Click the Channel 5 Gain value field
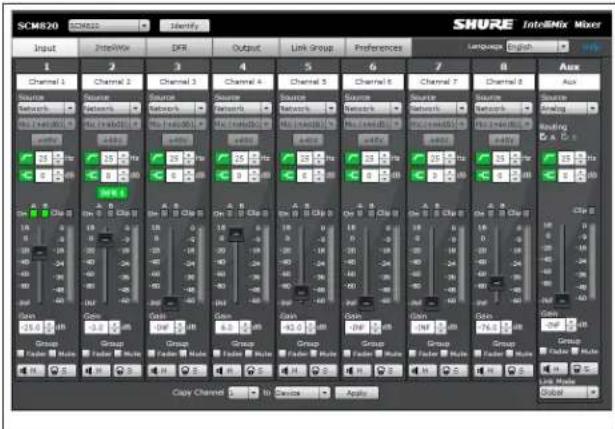Viewport: 615px width, 429px height. 292,327
